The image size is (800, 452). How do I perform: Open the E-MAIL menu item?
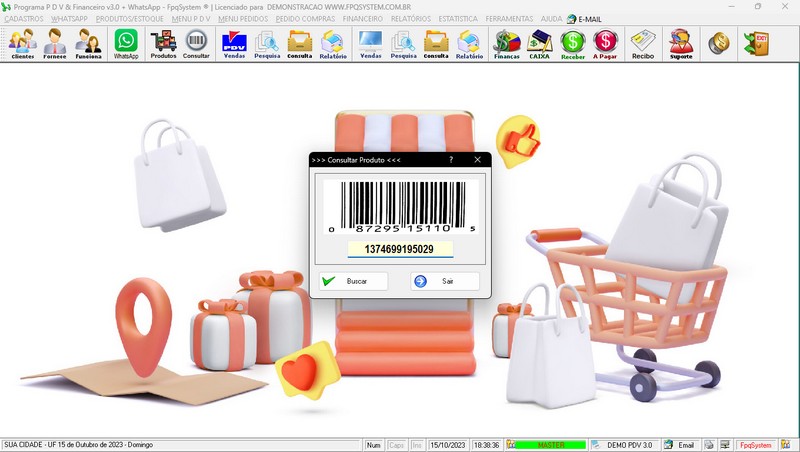pyautogui.click(x=584, y=19)
